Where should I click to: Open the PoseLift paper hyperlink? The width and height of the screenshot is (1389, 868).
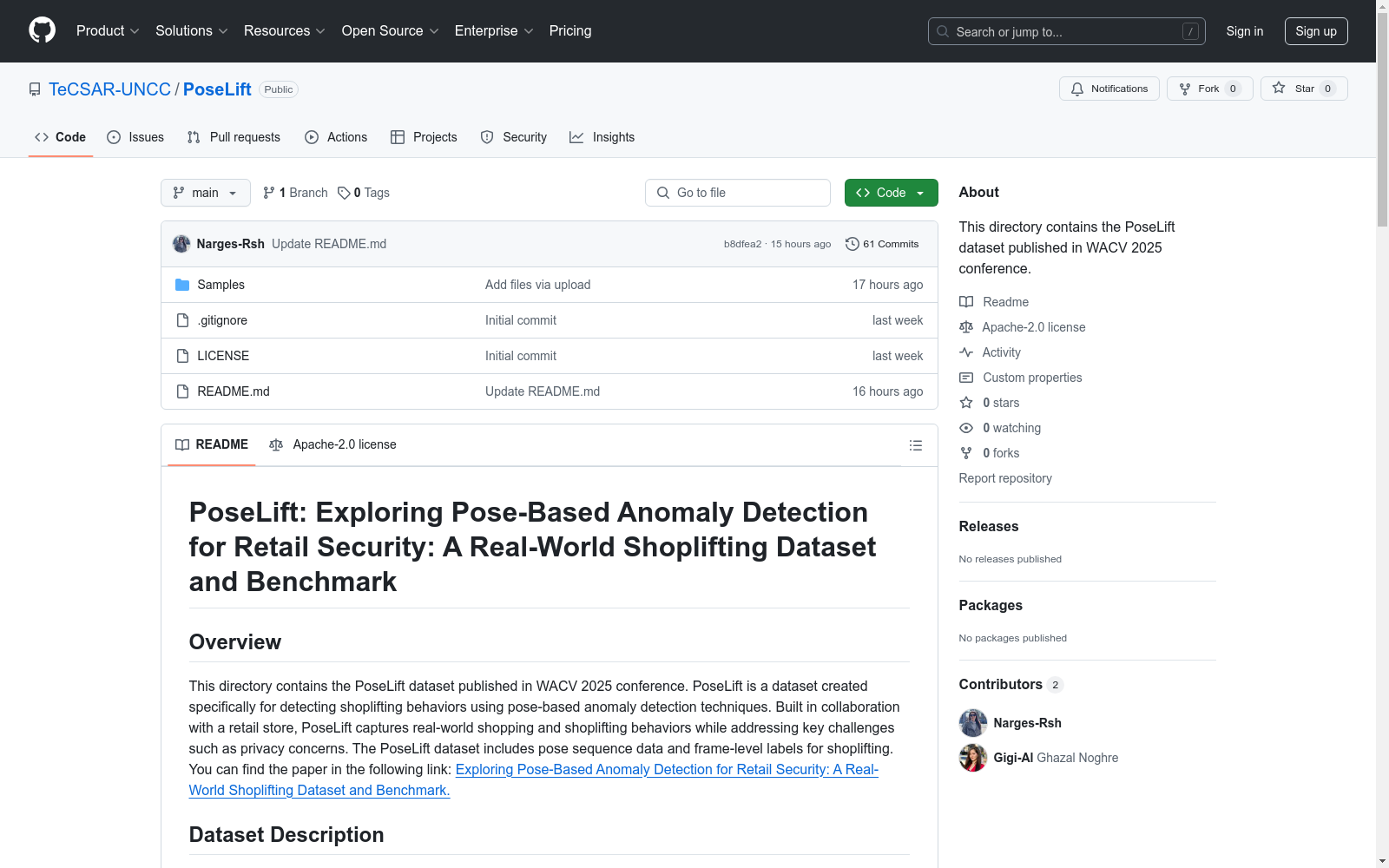tap(666, 770)
